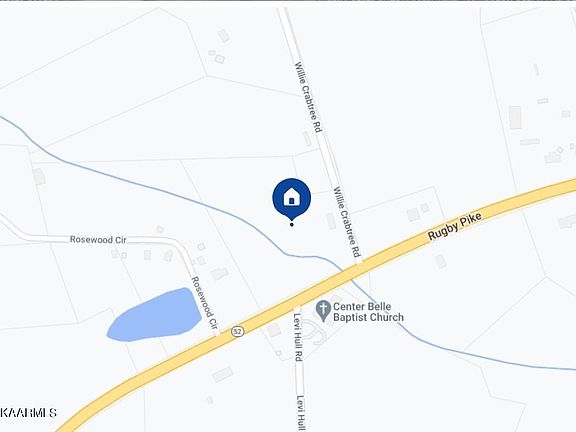Click the route 52 highway shield
This screenshot has height=432, width=576.
[238, 332]
